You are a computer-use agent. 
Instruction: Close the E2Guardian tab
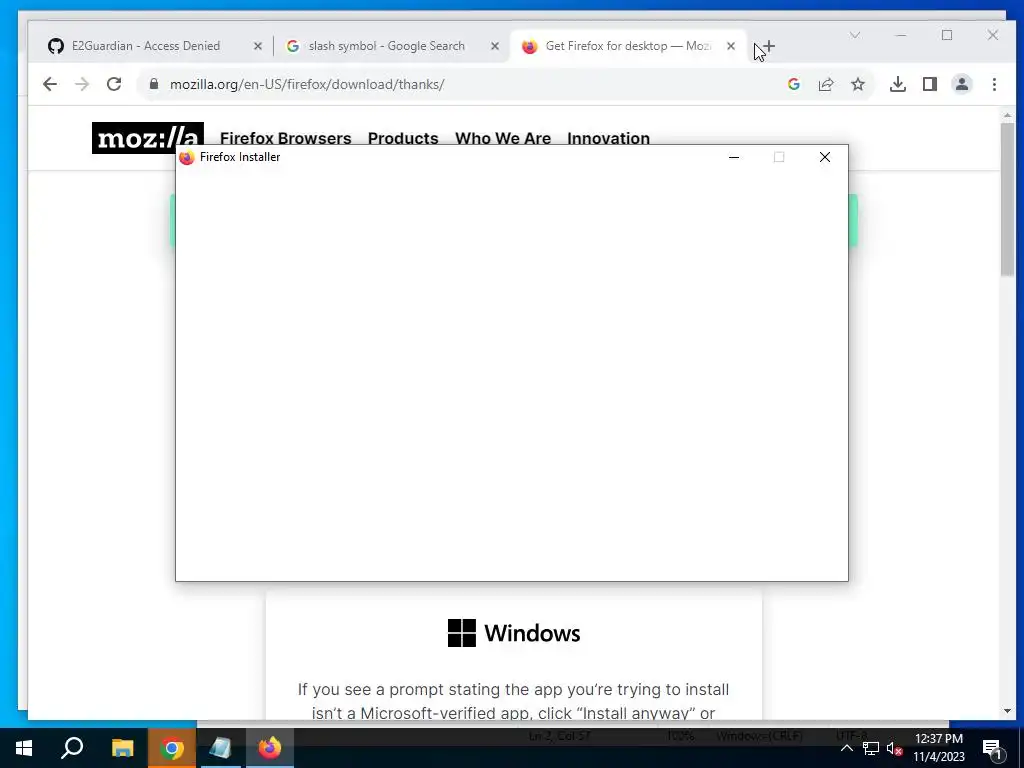coord(258,46)
